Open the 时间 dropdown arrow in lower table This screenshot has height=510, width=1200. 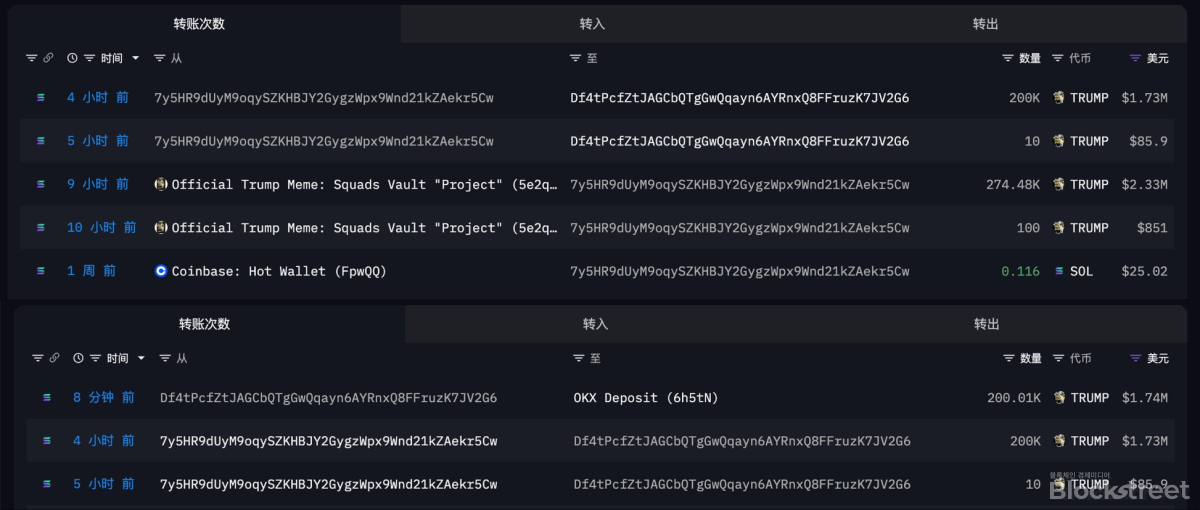[141, 358]
